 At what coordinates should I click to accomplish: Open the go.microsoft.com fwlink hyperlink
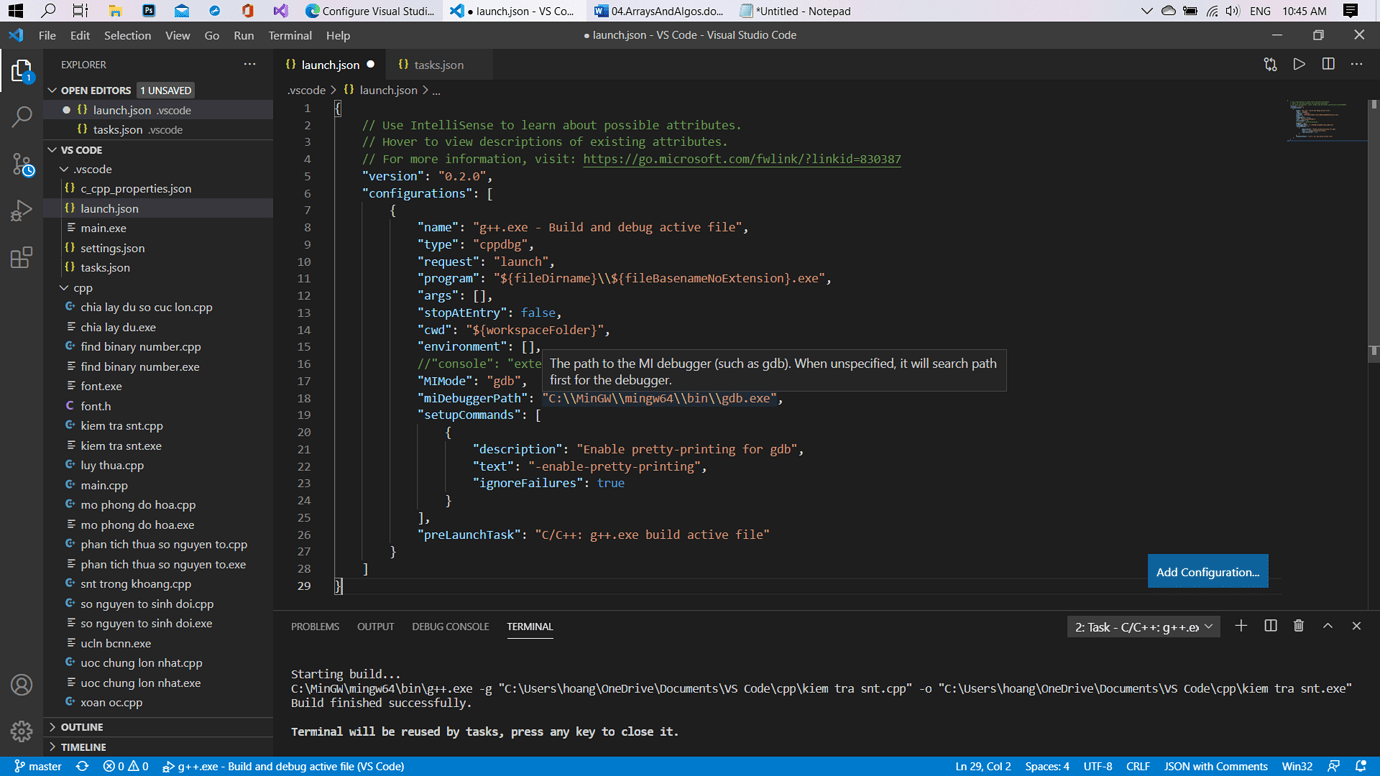741,158
